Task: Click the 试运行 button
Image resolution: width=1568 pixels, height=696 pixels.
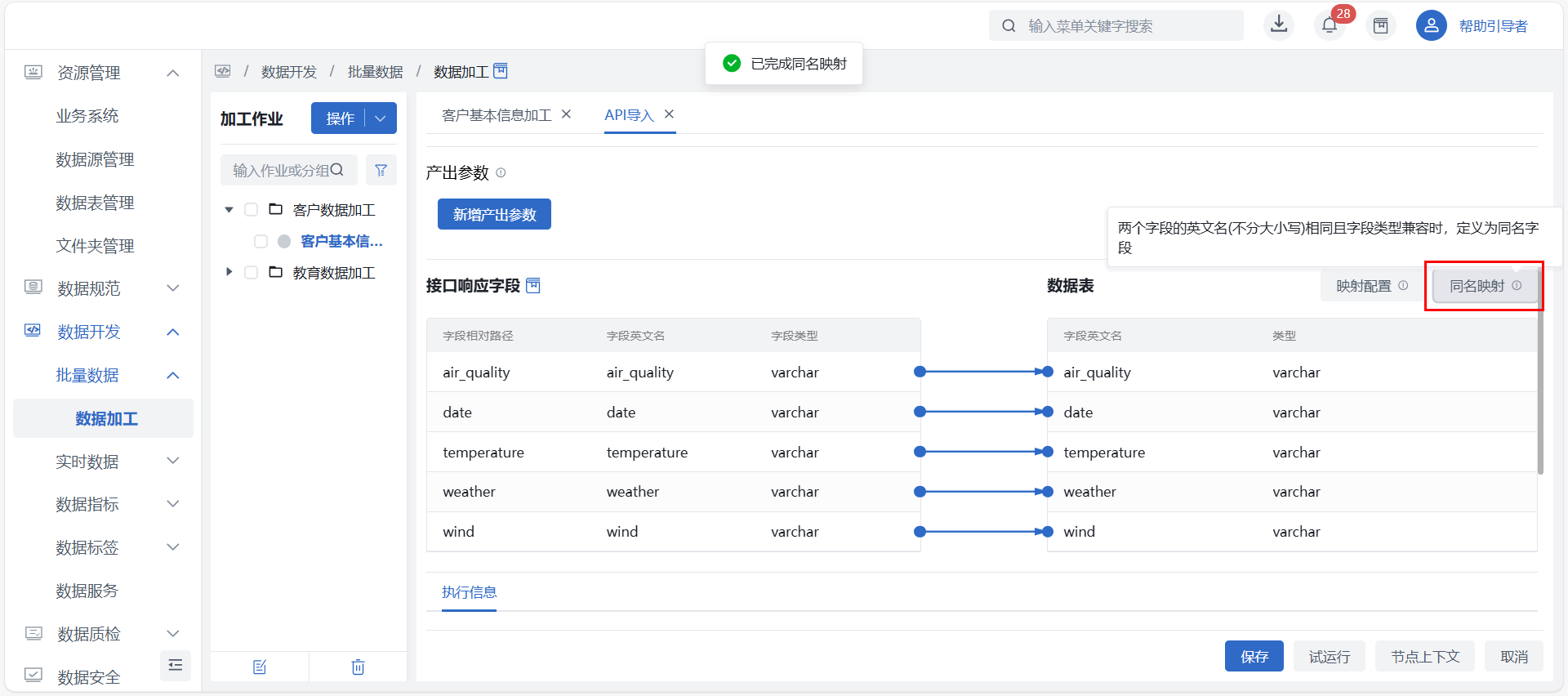Action: [x=1330, y=656]
